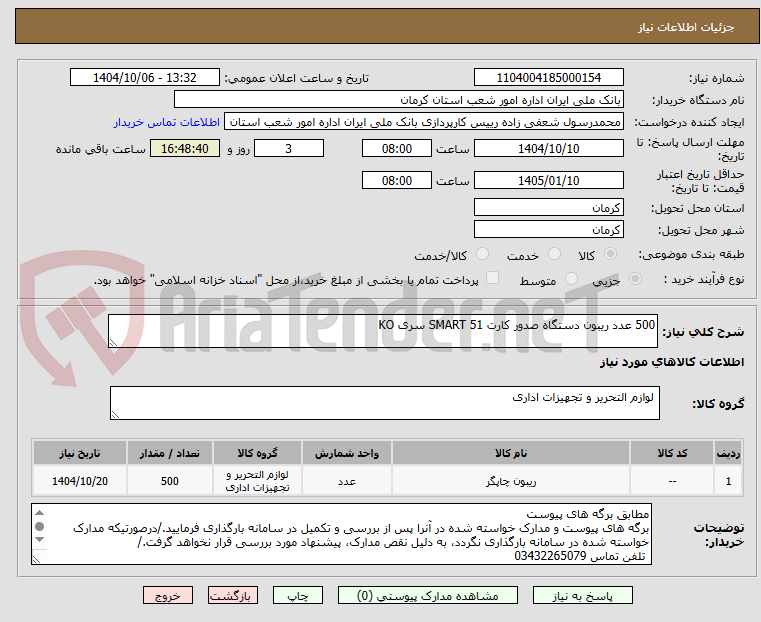This screenshot has width=761, height=622.
Task: Click the چاپ print button
Action: 298,595
